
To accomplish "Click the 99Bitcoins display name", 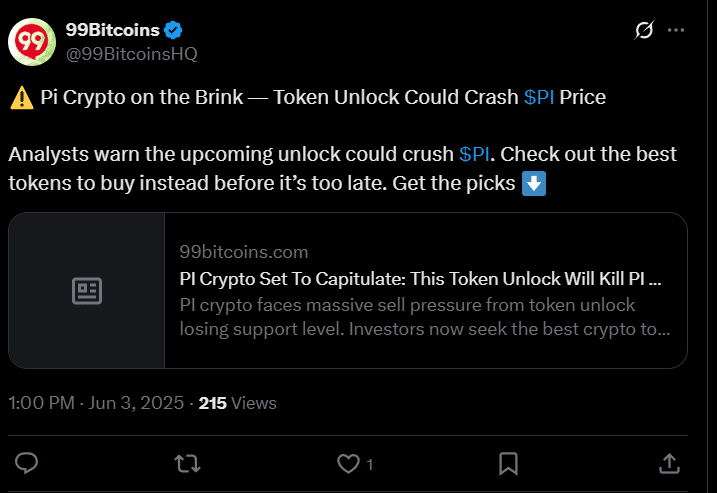I will click(112, 30).
